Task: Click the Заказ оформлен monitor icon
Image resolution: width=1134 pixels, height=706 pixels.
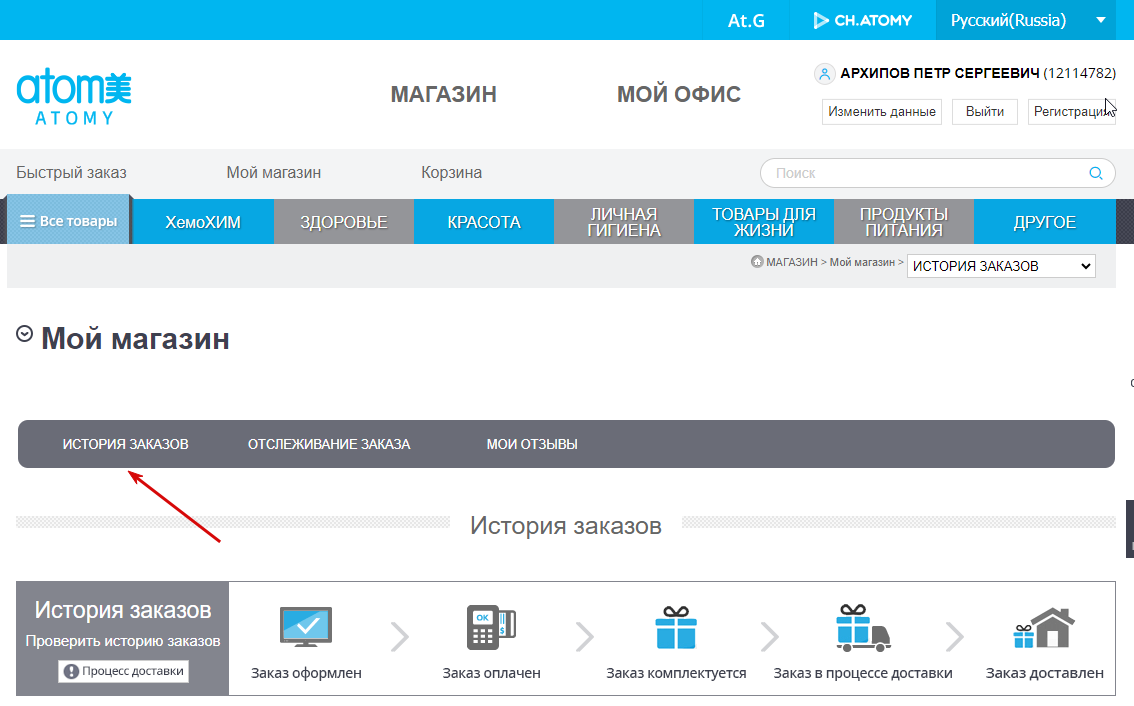Action: [306, 626]
